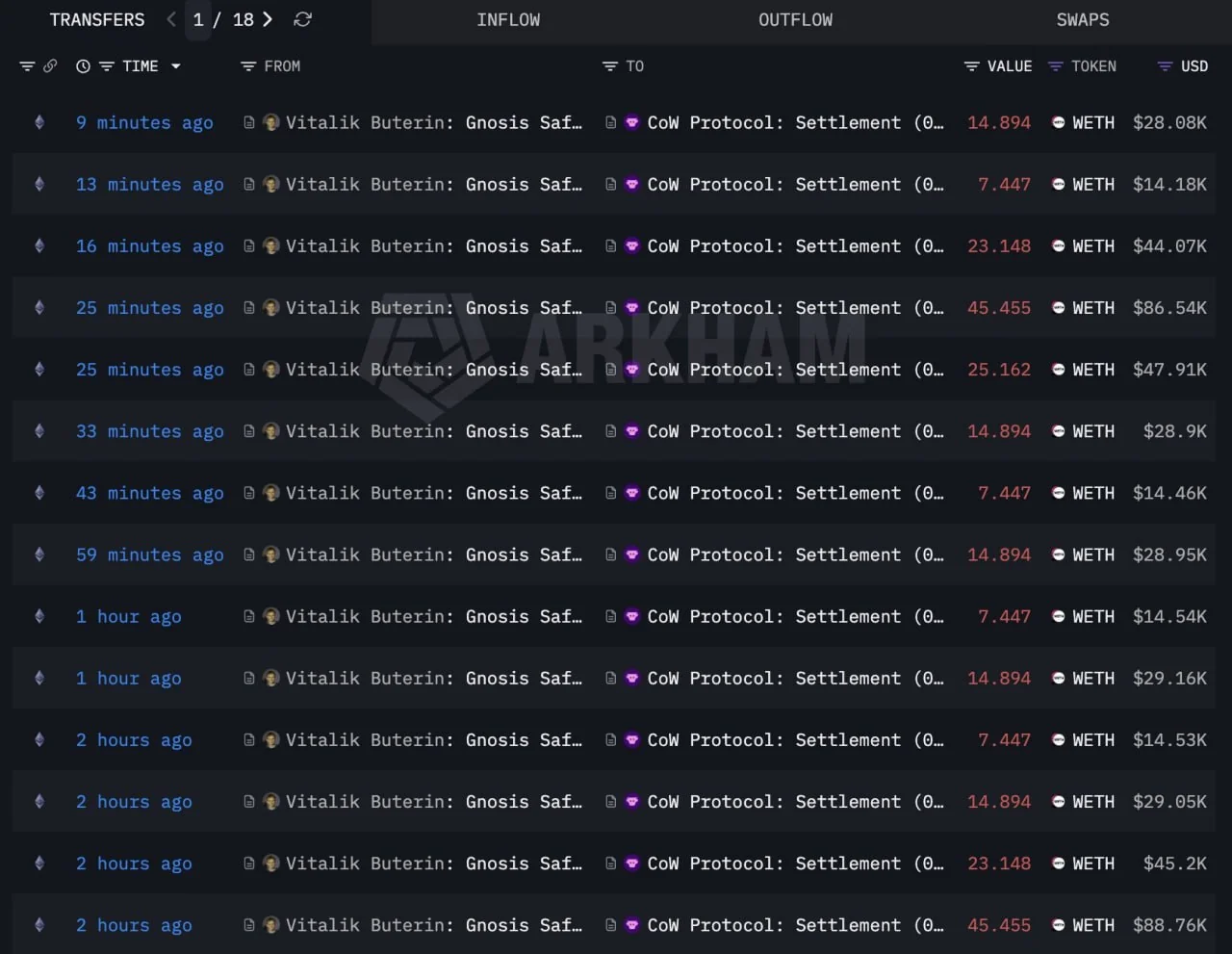This screenshot has width=1232, height=954.
Task: Switch to the INFLOW tab
Action: 508,20
